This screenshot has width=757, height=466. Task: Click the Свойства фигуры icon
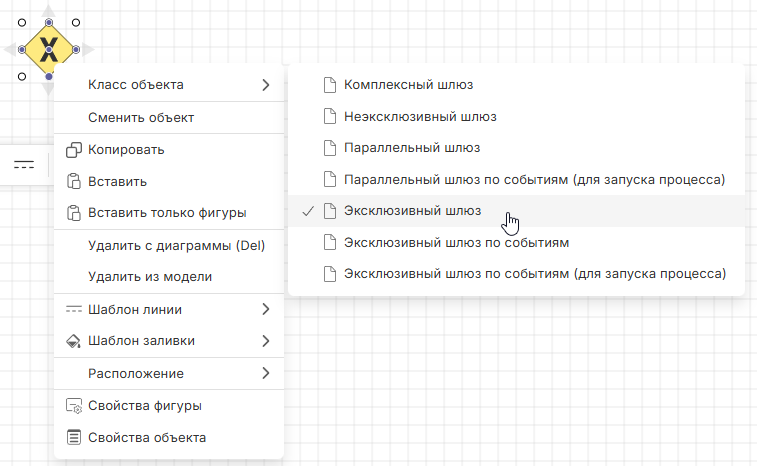coord(73,406)
